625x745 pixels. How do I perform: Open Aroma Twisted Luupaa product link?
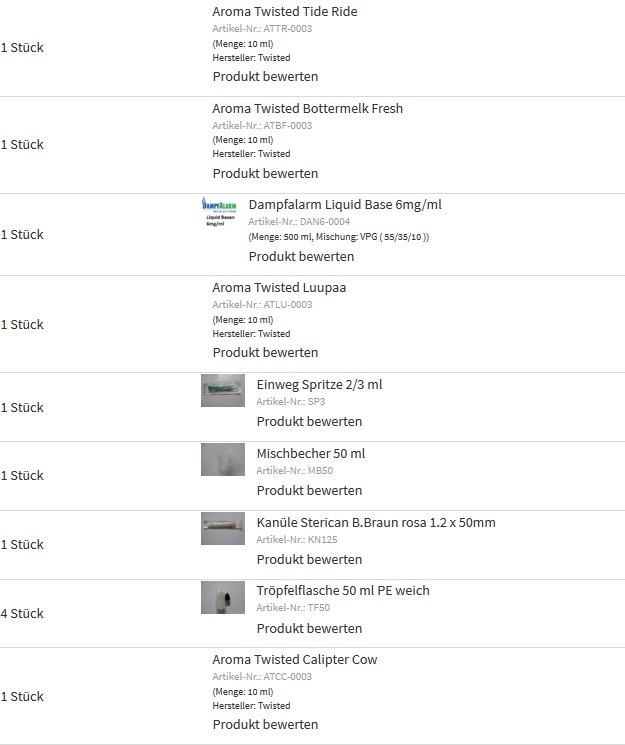tap(279, 287)
